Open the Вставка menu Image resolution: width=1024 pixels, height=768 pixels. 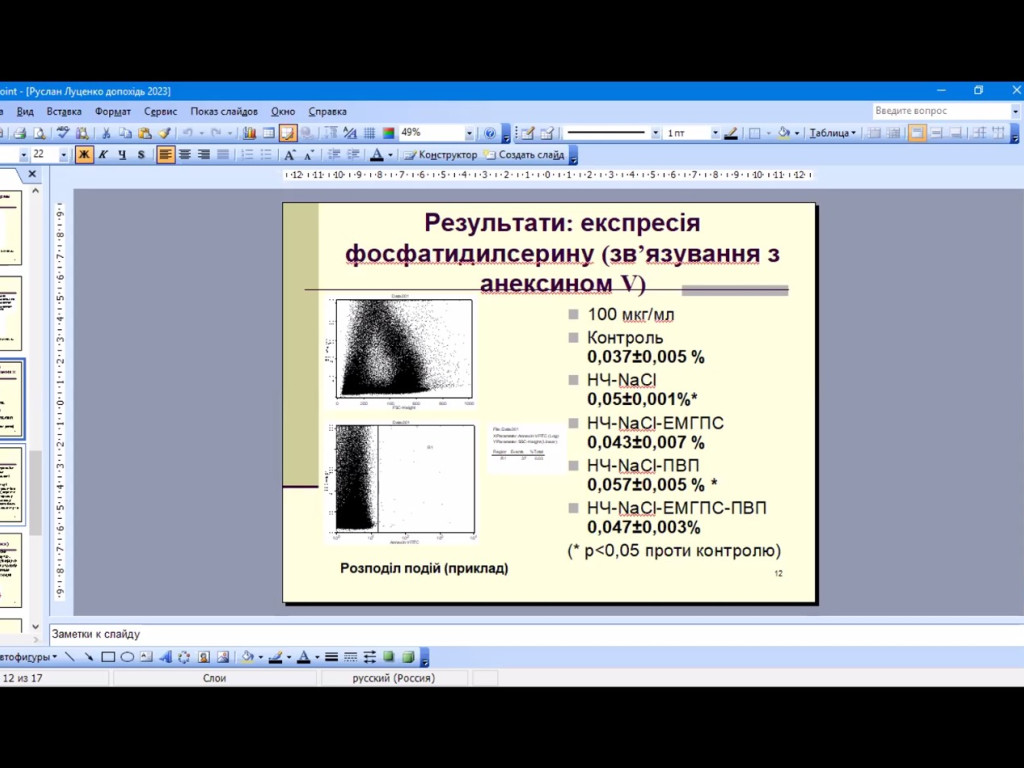click(x=64, y=111)
